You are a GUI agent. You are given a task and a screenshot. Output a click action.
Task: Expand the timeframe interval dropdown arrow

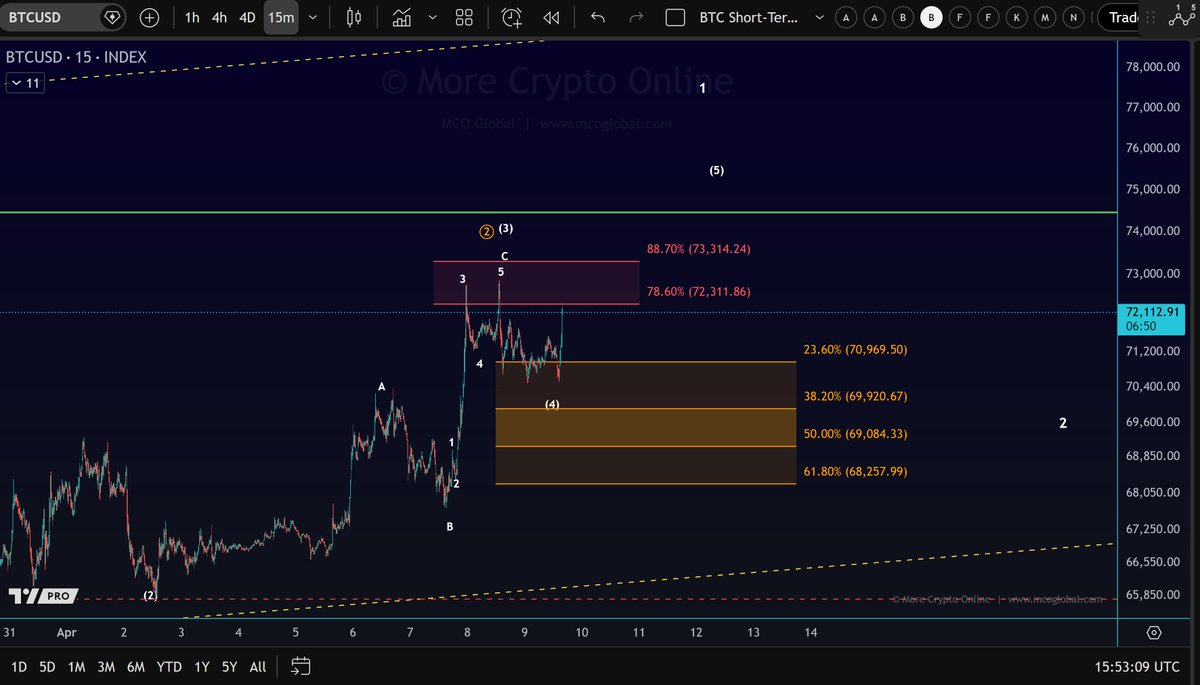point(314,17)
